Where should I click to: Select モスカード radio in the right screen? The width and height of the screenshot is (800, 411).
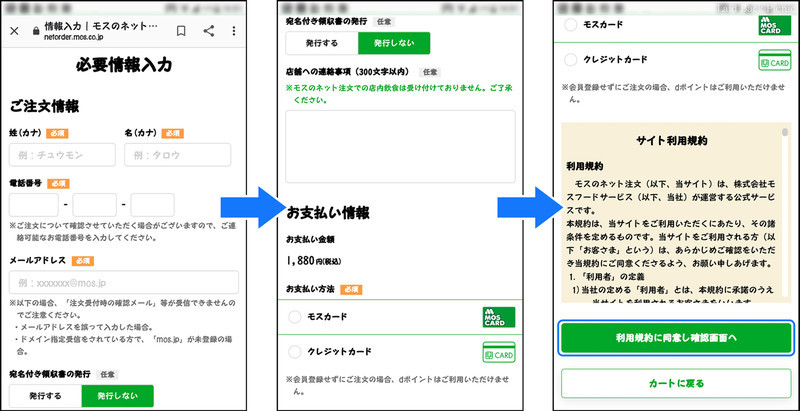tap(571, 24)
